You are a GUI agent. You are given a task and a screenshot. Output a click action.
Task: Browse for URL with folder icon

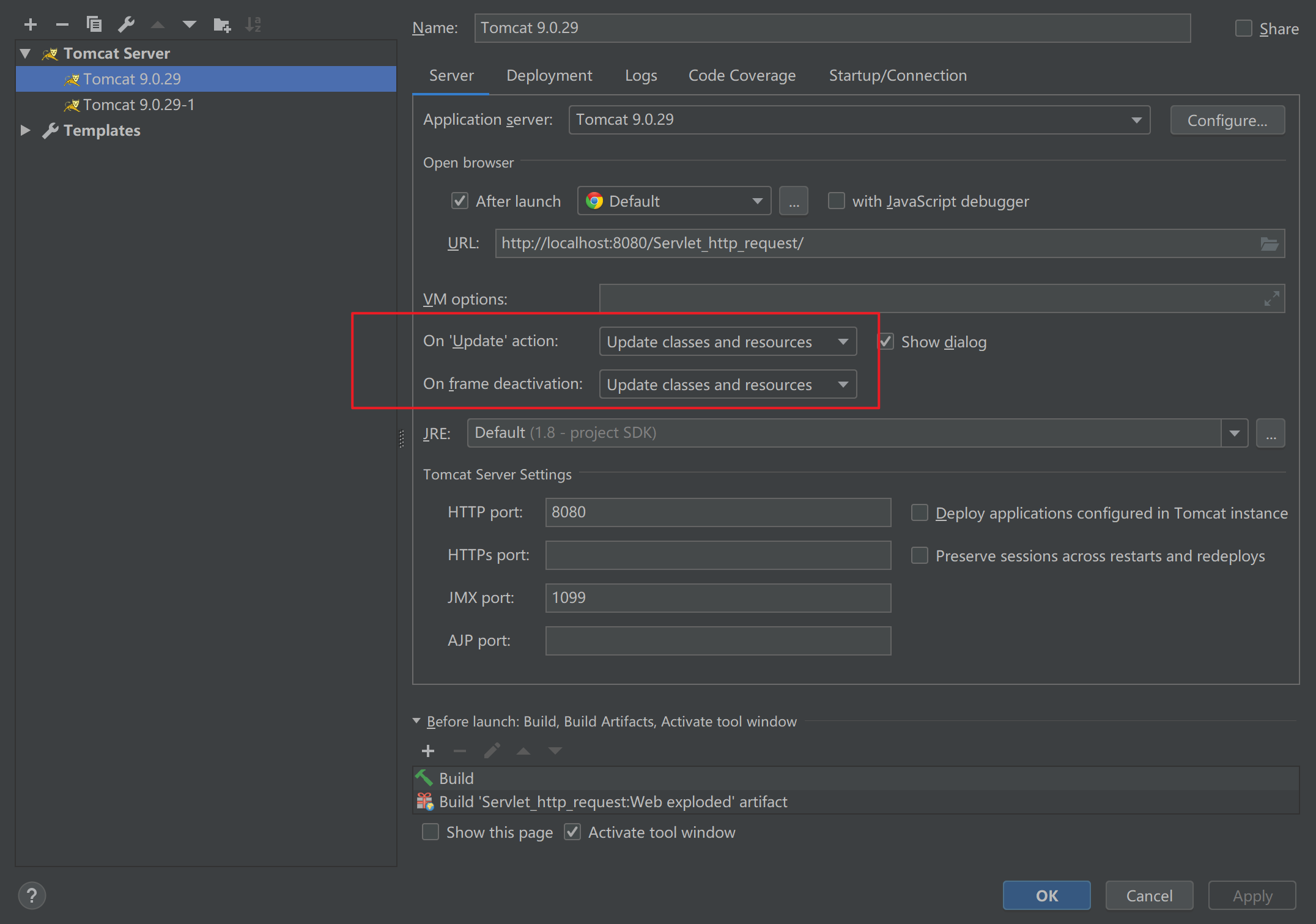coord(1270,244)
